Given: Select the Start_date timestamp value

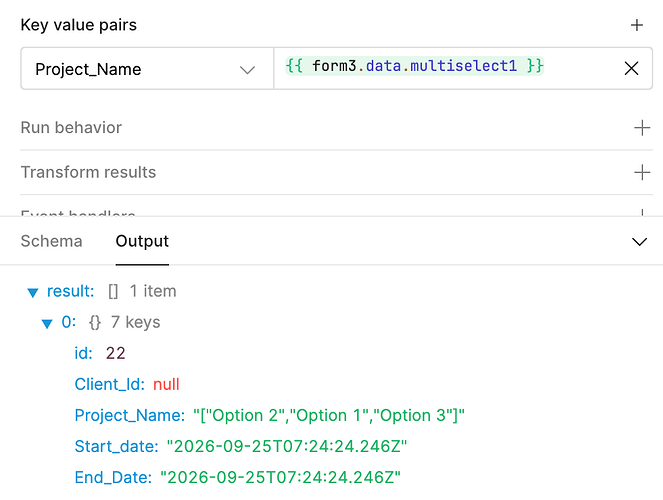Looking at the screenshot, I should point(287,446).
